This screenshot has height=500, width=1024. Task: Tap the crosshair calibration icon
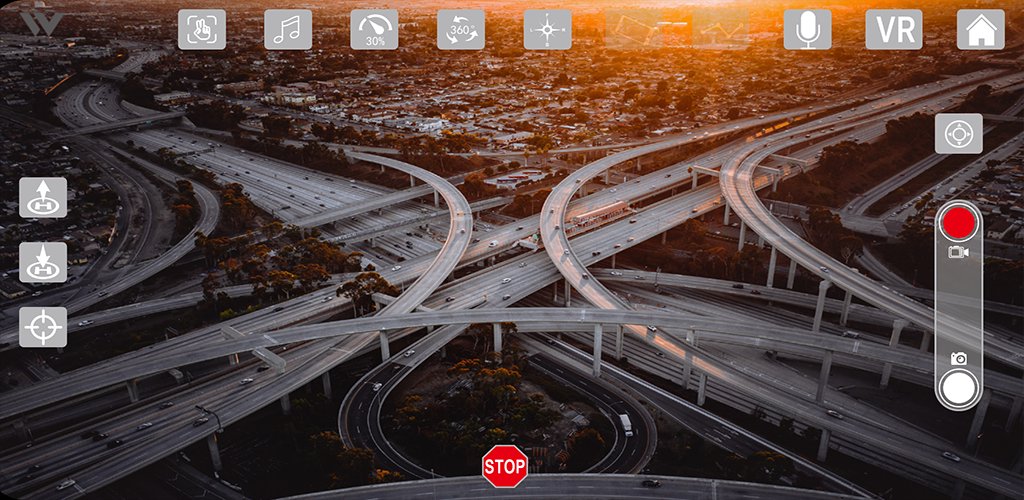click(43, 327)
